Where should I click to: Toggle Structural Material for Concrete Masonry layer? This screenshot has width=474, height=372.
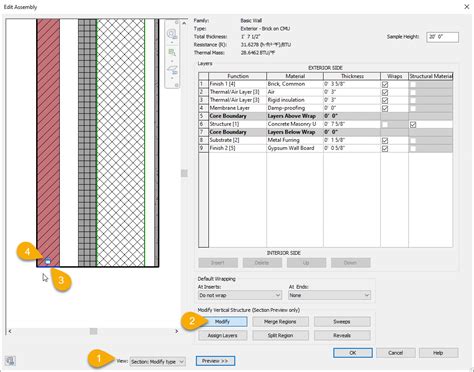[413, 124]
